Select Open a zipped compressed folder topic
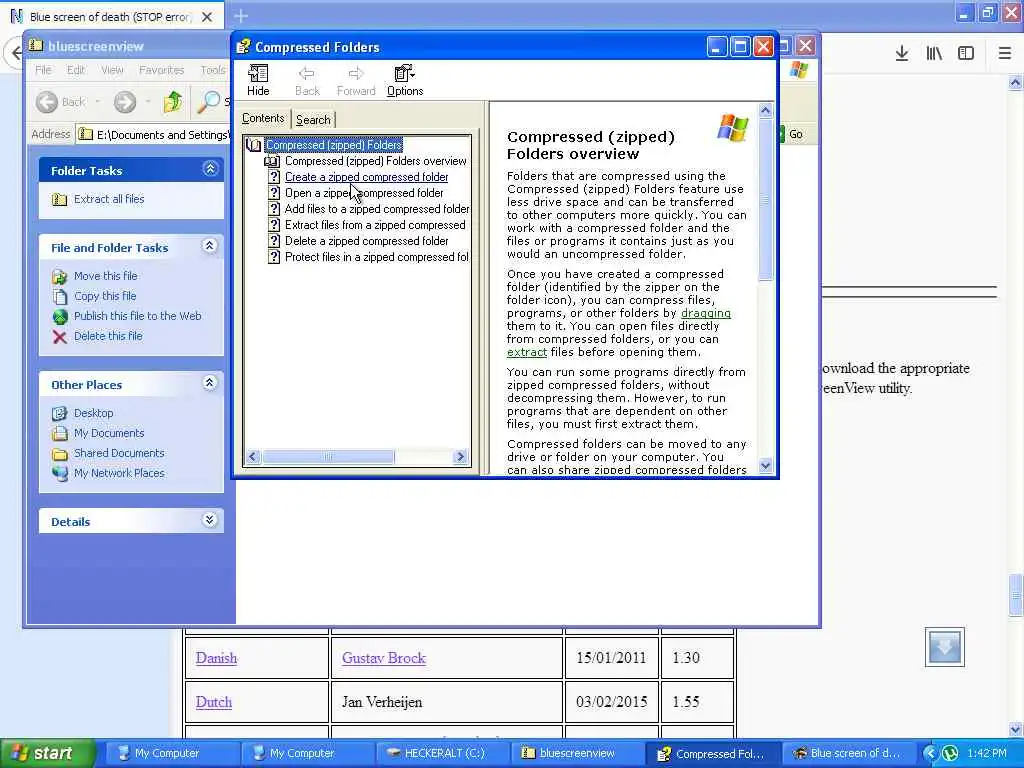 pyautogui.click(x=364, y=193)
